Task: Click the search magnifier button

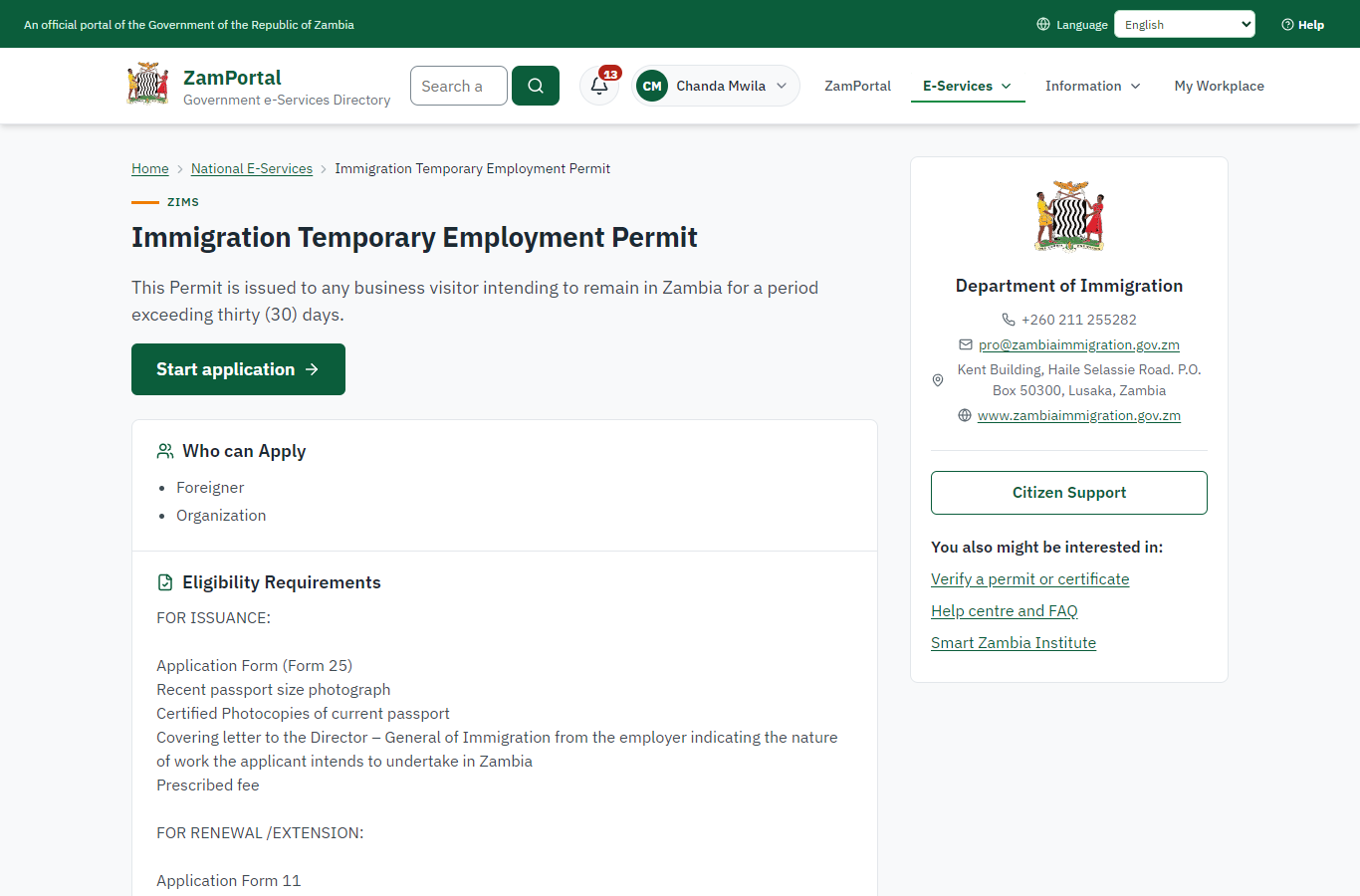Action: pyautogui.click(x=536, y=86)
